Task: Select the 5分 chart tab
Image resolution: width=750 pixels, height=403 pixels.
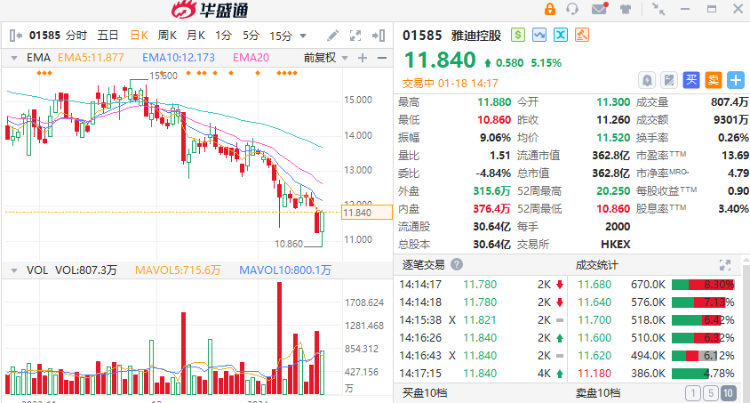Action: click(x=251, y=35)
